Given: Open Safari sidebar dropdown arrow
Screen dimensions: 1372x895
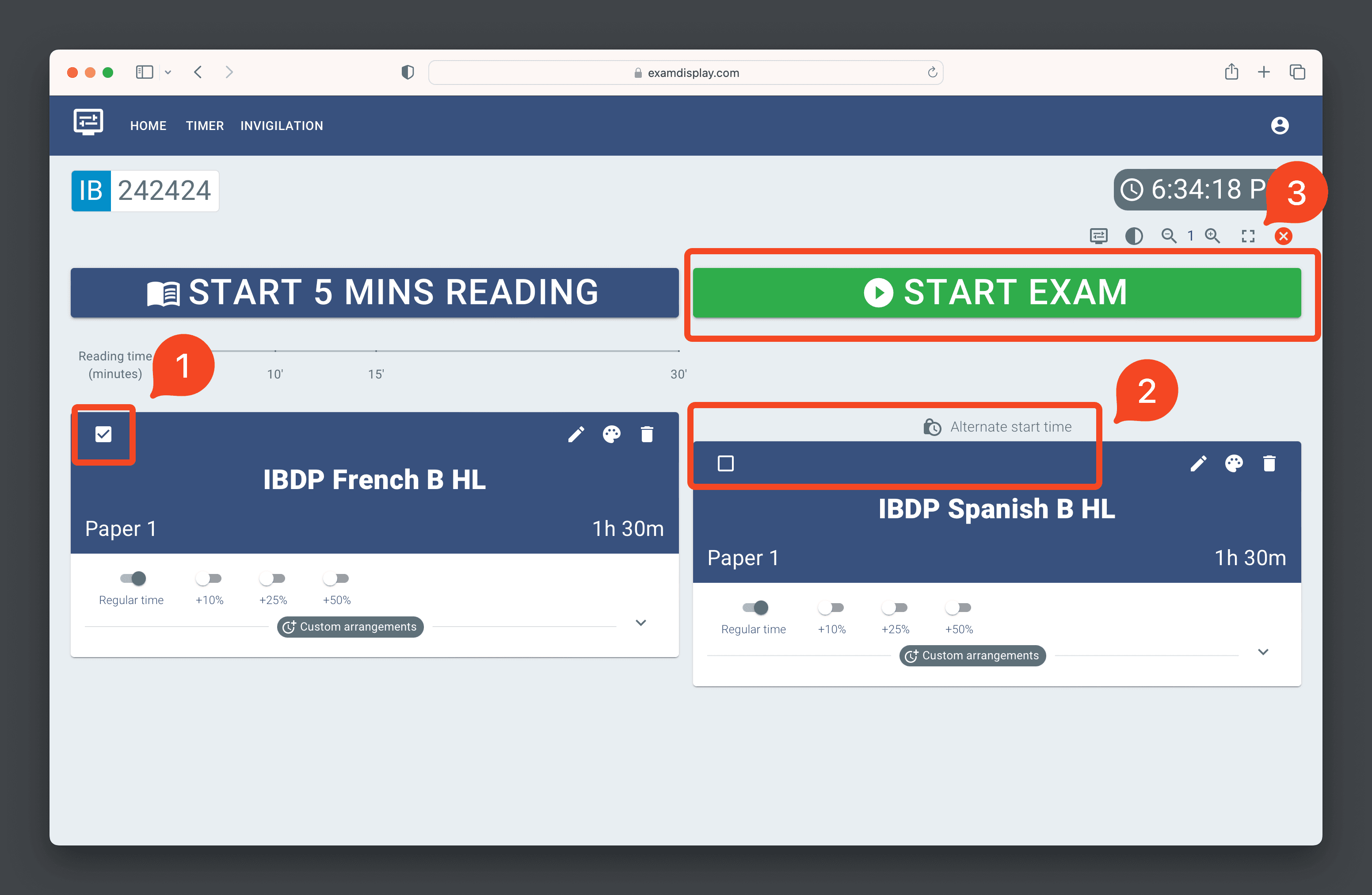Looking at the screenshot, I should 168,72.
